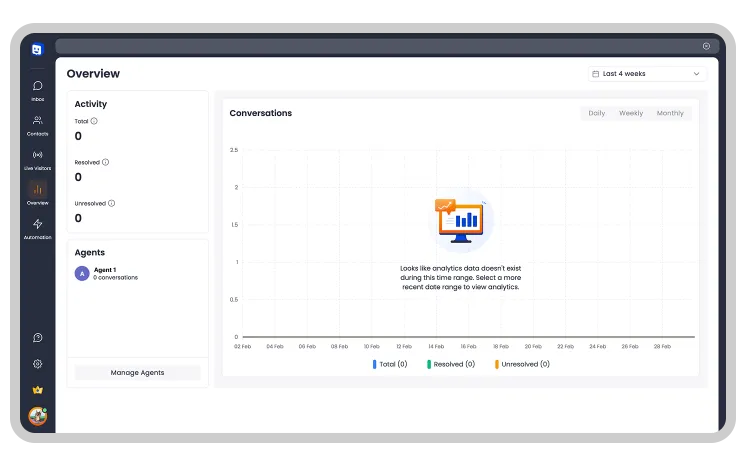Expand the date range chevron arrow
The width and height of the screenshot is (746, 465).
[696, 74]
